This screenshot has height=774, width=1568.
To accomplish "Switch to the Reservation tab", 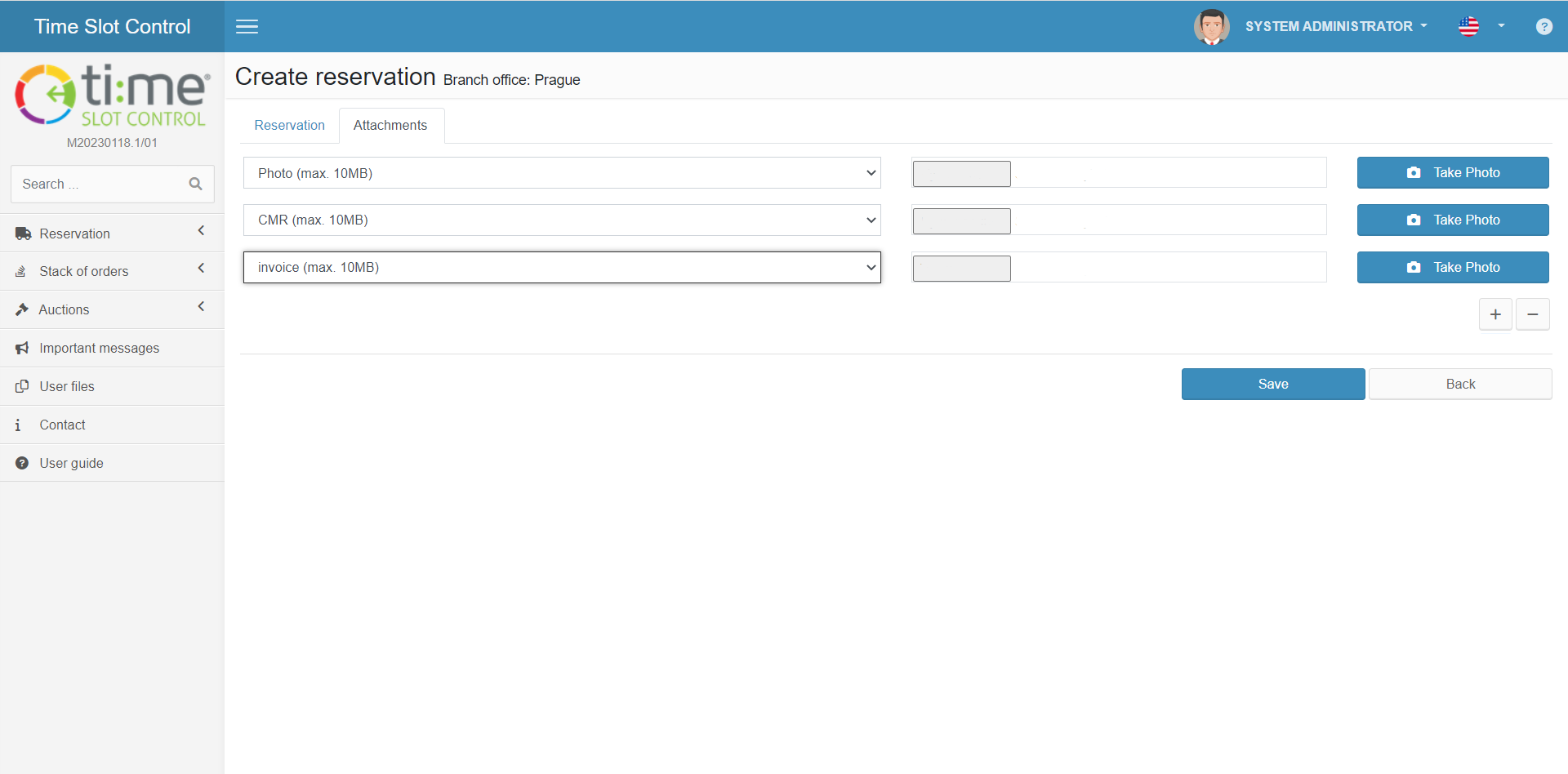I will 289,125.
